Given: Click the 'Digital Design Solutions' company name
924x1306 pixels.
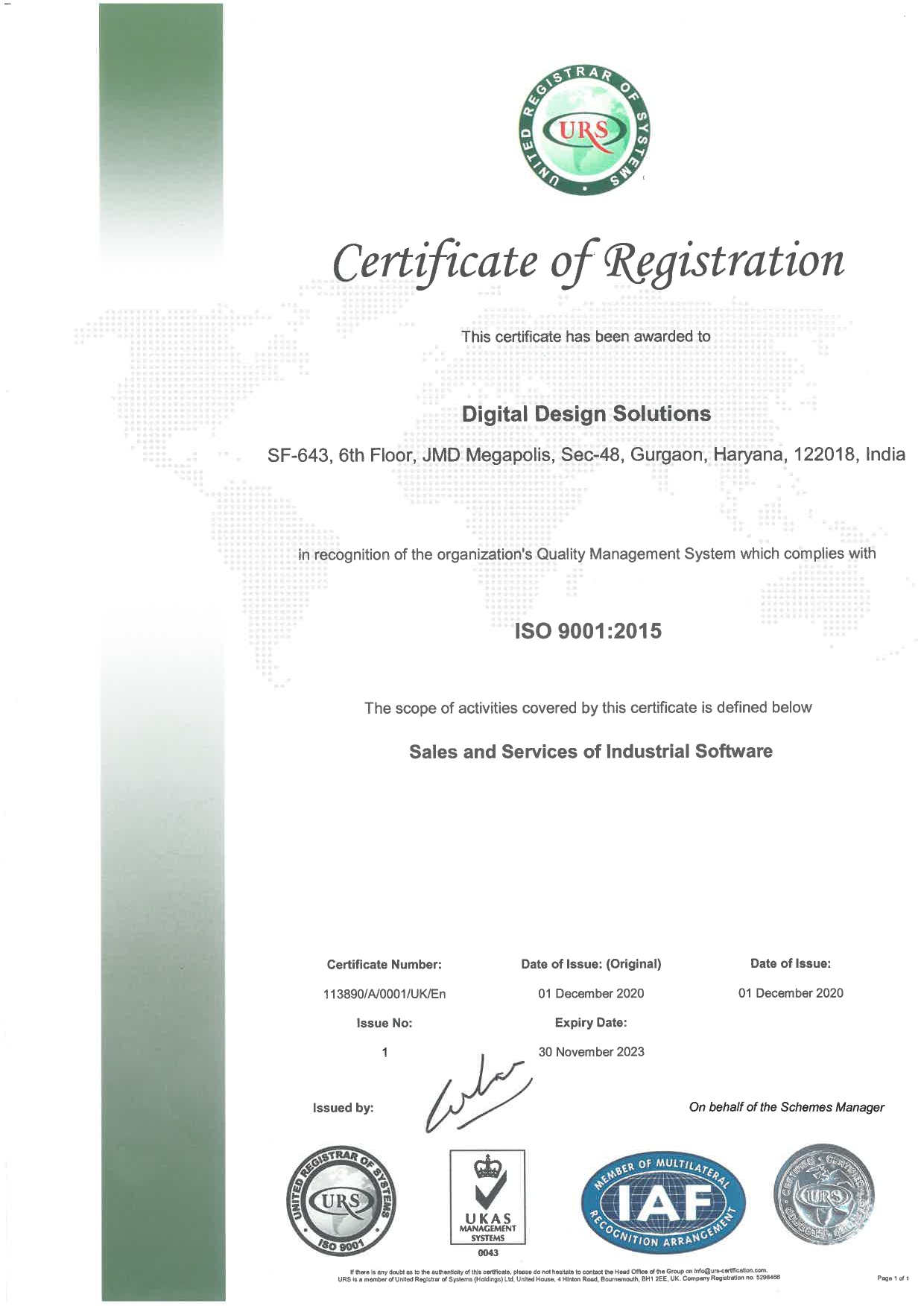Looking at the screenshot, I should pyautogui.click(x=586, y=414).
